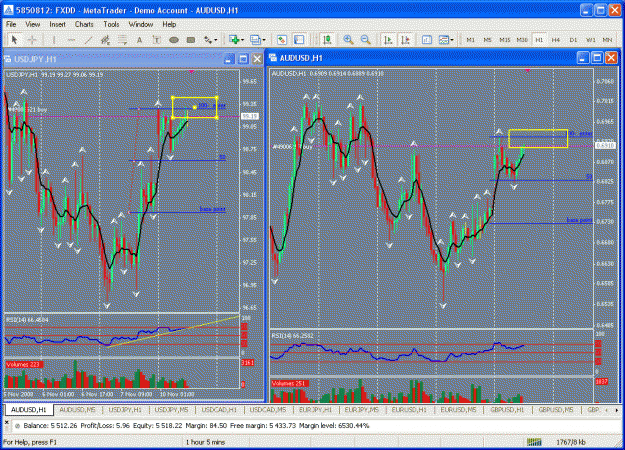Image resolution: width=625 pixels, height=450 pixels.
Task: Switch timeframe to D1
Action: (573, 40)
